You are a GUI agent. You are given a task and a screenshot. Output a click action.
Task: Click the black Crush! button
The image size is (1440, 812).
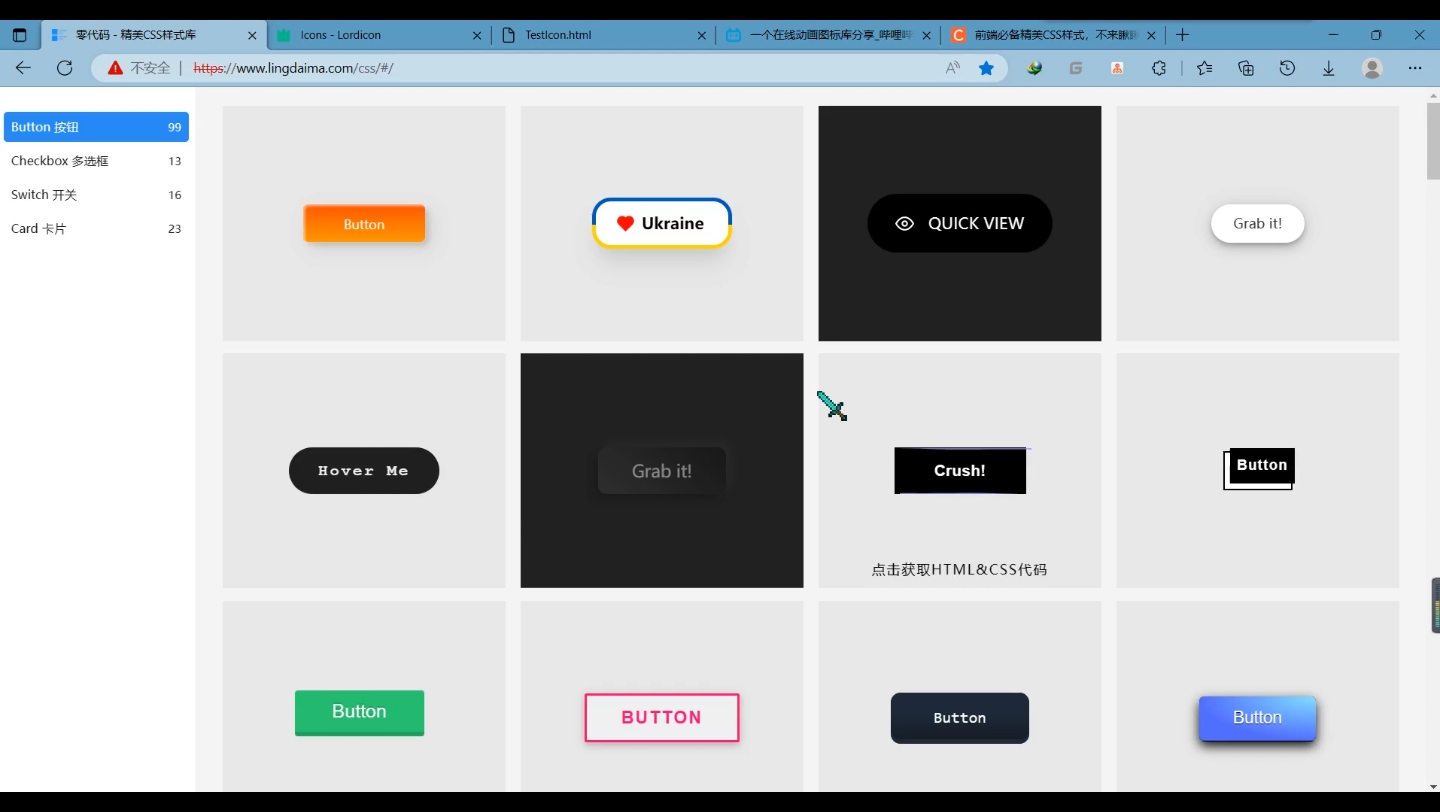960,471
